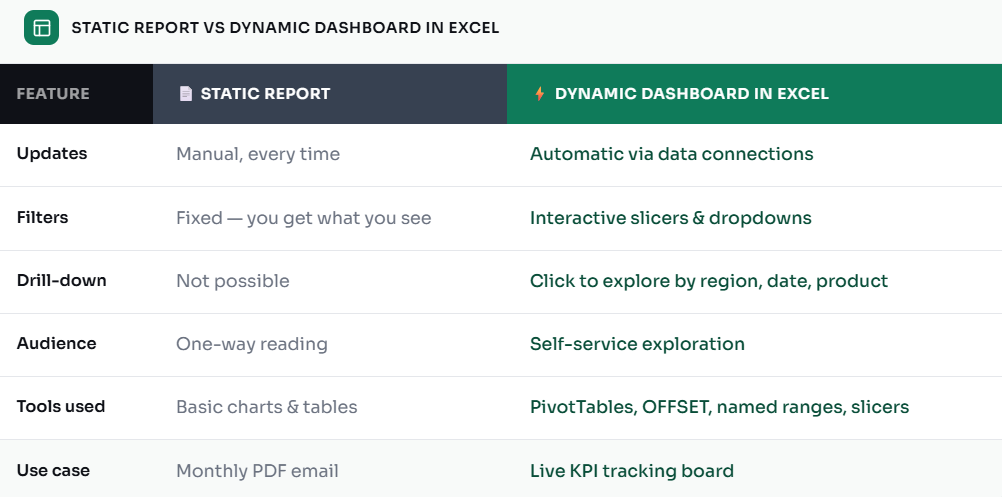The height and width of the screenshot is (497, 1002).
Task: Click the lightning bolt icon in header
Action: coord(539,94)
